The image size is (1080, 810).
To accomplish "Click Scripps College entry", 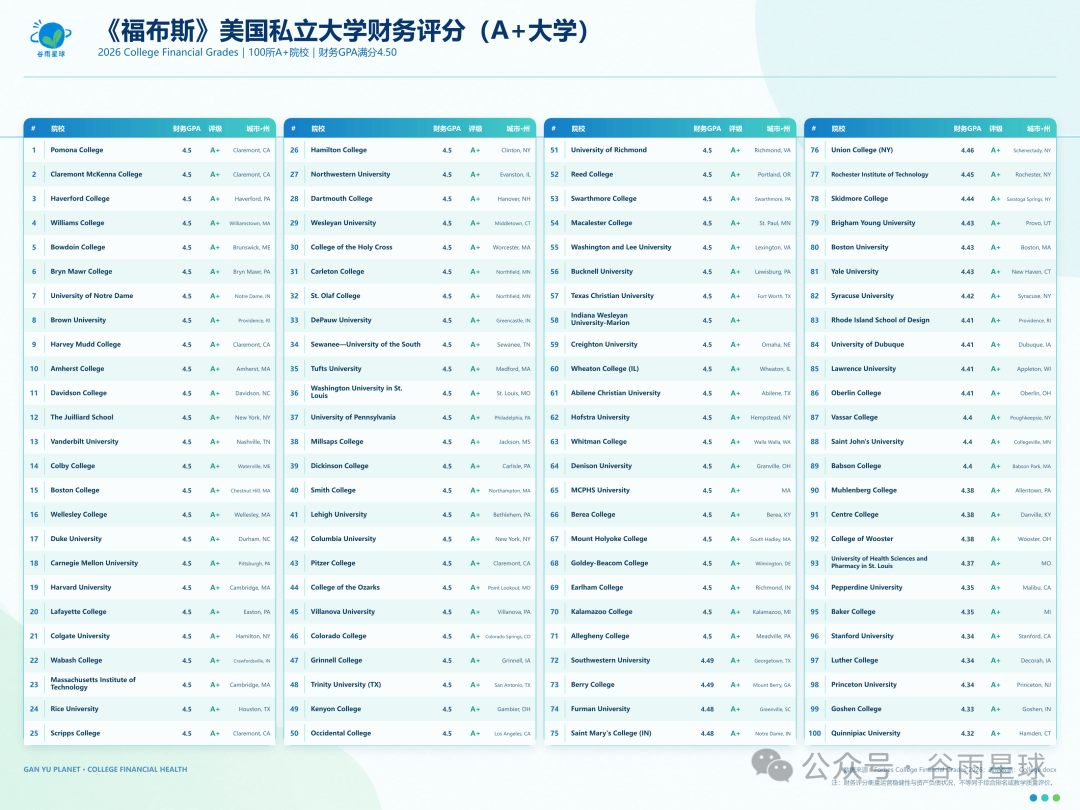I will [x=75, y=734].
